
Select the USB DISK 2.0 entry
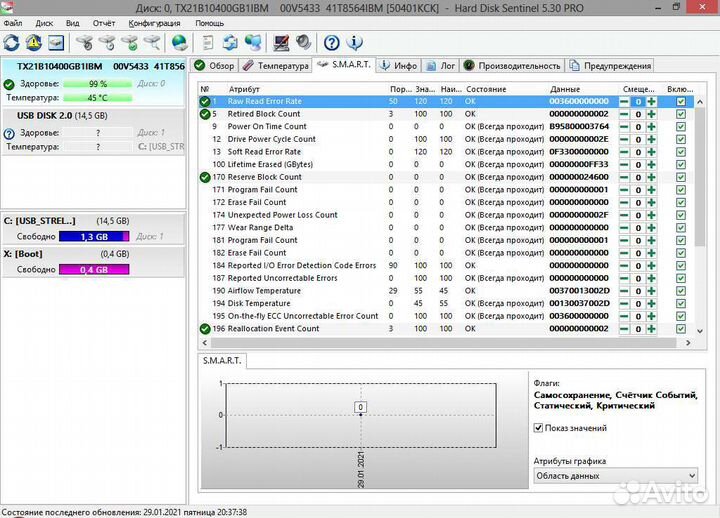click(x=94, y=132)
